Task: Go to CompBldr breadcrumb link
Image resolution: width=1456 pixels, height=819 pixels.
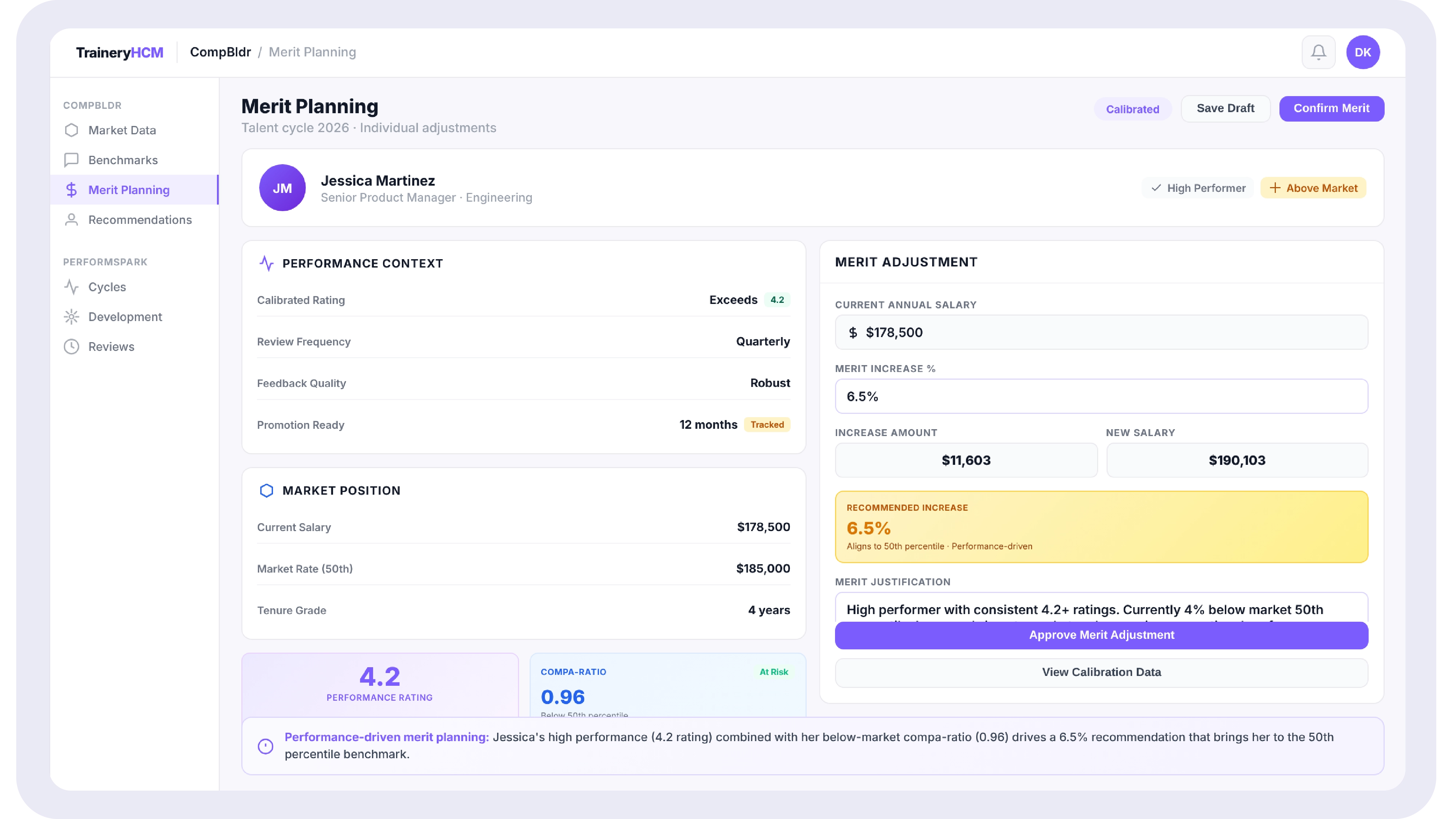Action: coord(221,52)
